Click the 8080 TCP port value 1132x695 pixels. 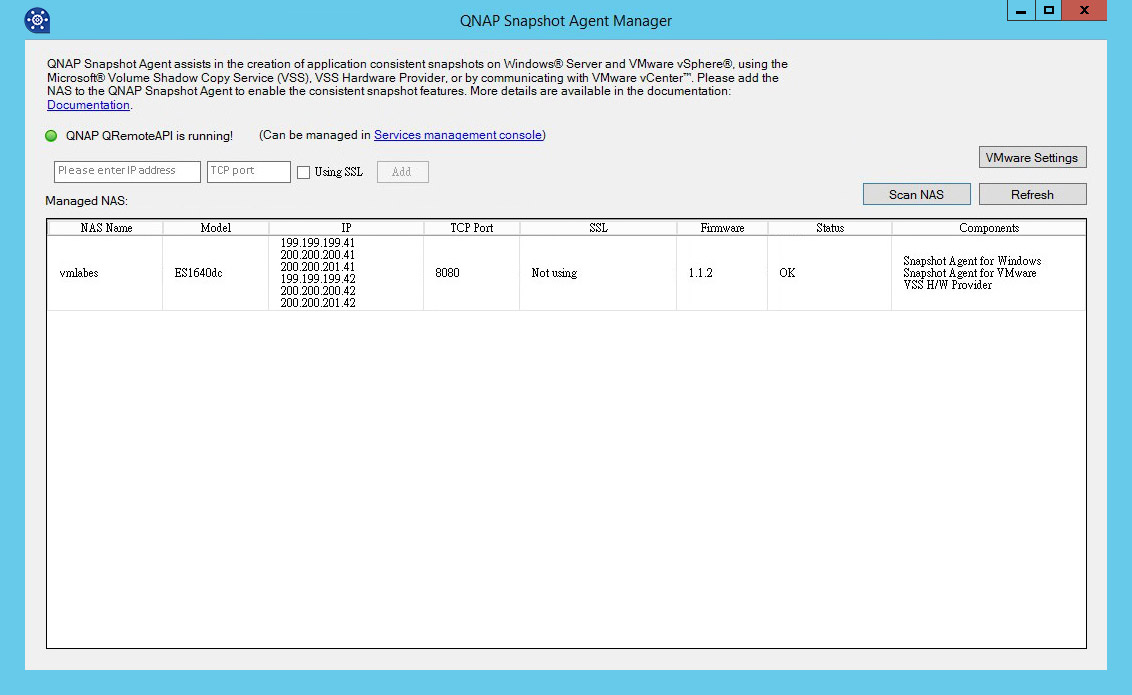448,273
